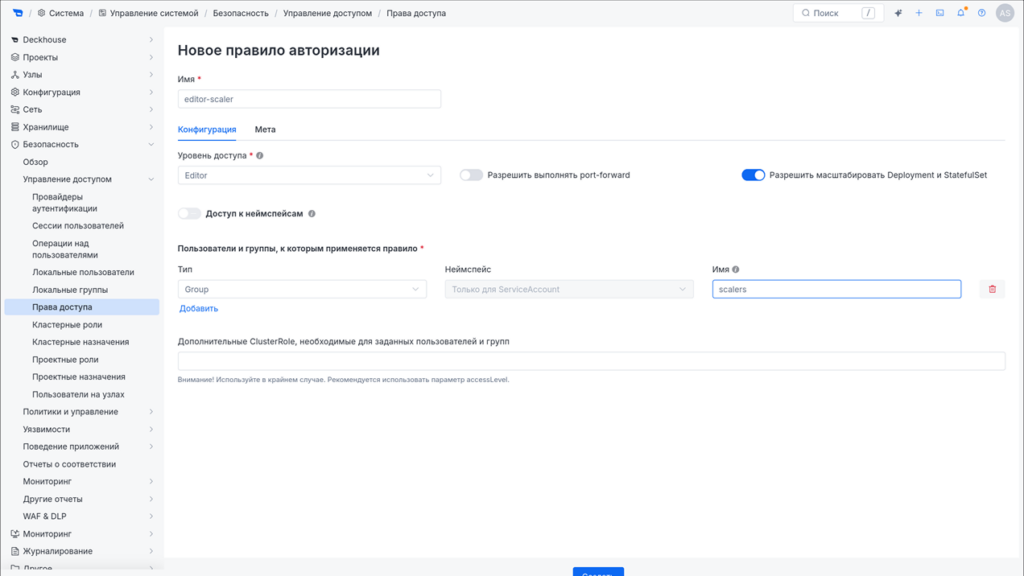Viewport: 1024px width, 576px height.
Task: Open the AS user avatar
Action: pyautogui.click(x=1004, y=13)
